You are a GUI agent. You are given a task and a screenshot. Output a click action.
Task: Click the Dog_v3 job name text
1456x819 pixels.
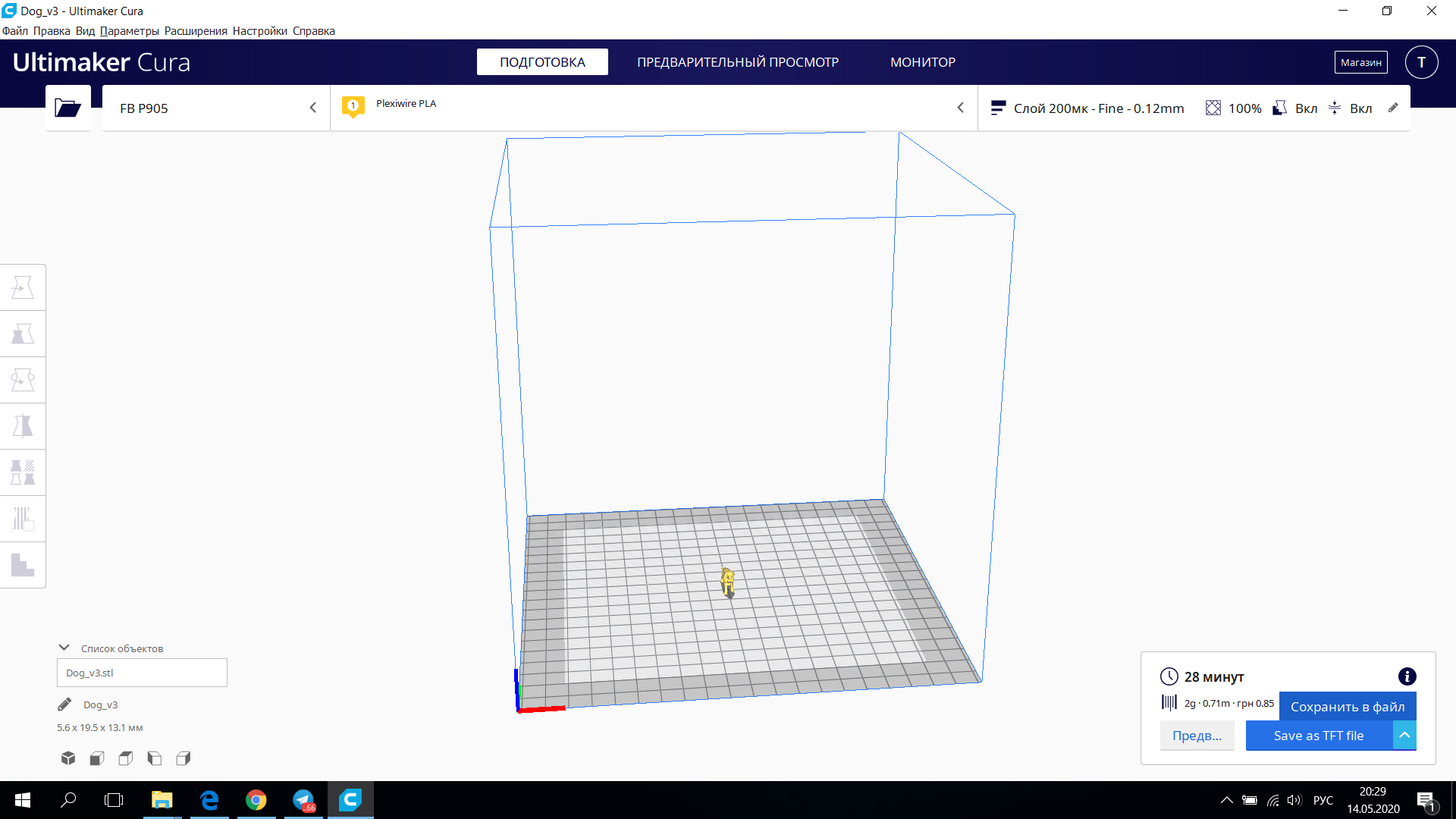(x=100, y=704)
